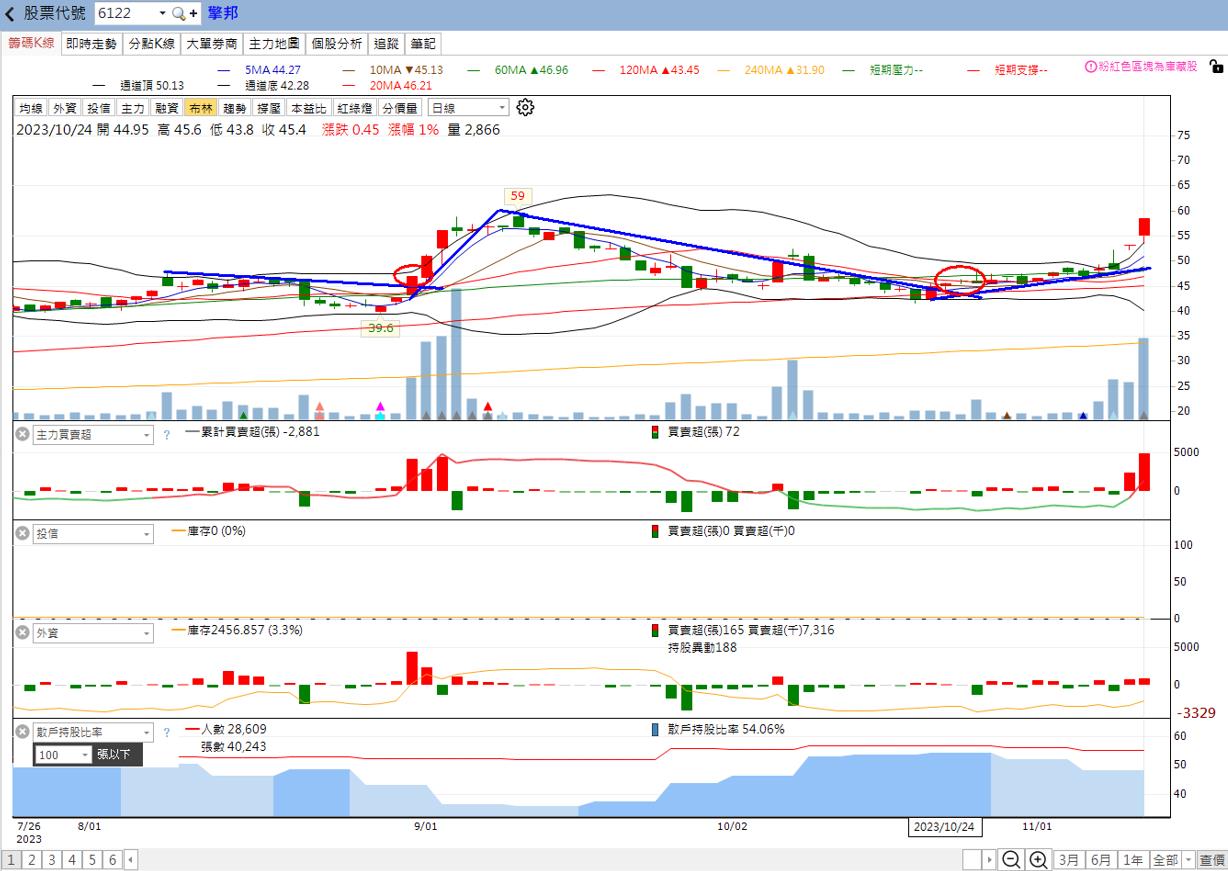Toggle the 布林 Bollinger overlay off
Viewport: 1228px width, 871px height.
[x=200, y=108]
